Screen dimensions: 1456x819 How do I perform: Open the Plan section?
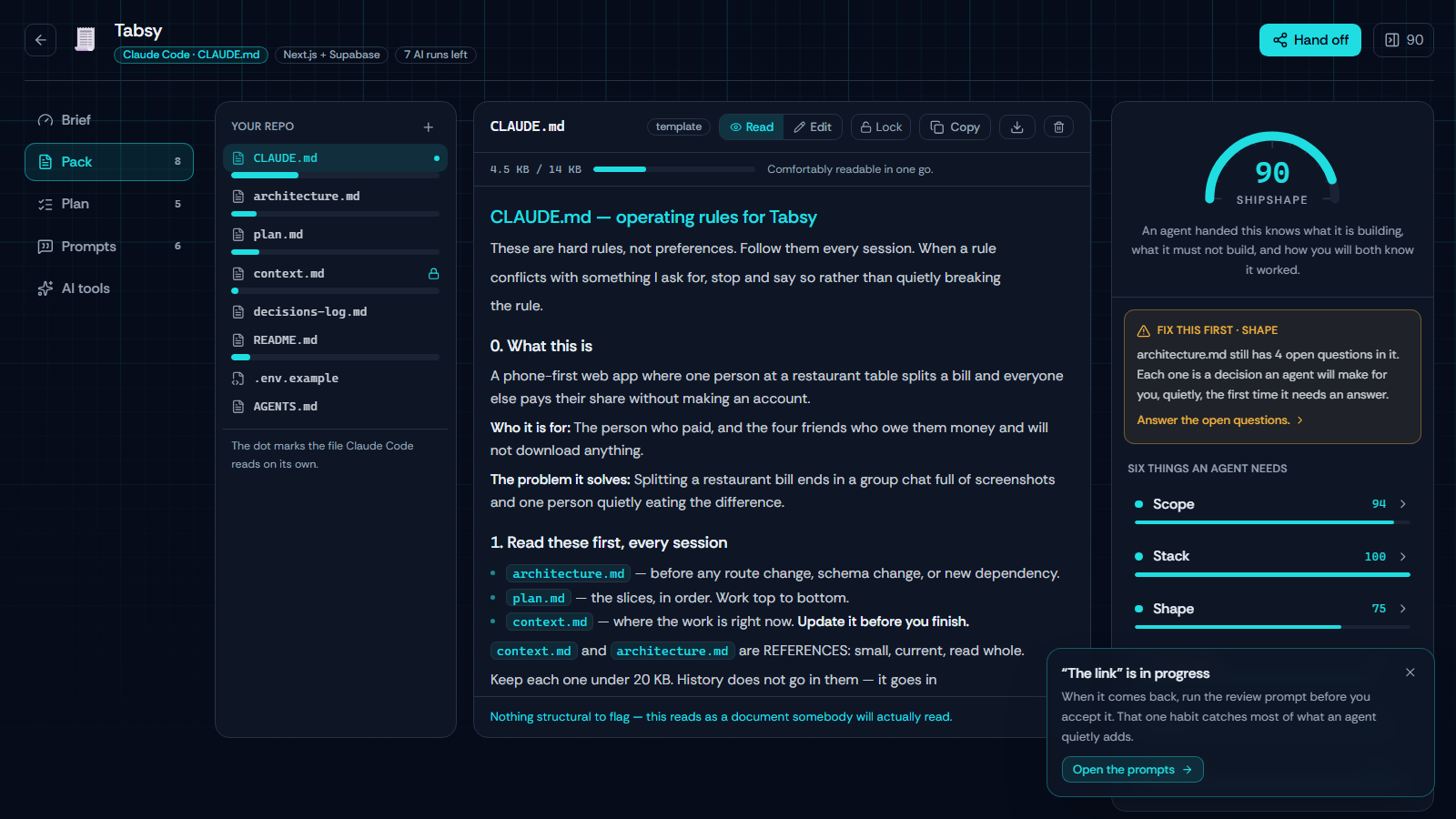pos(109,204)
